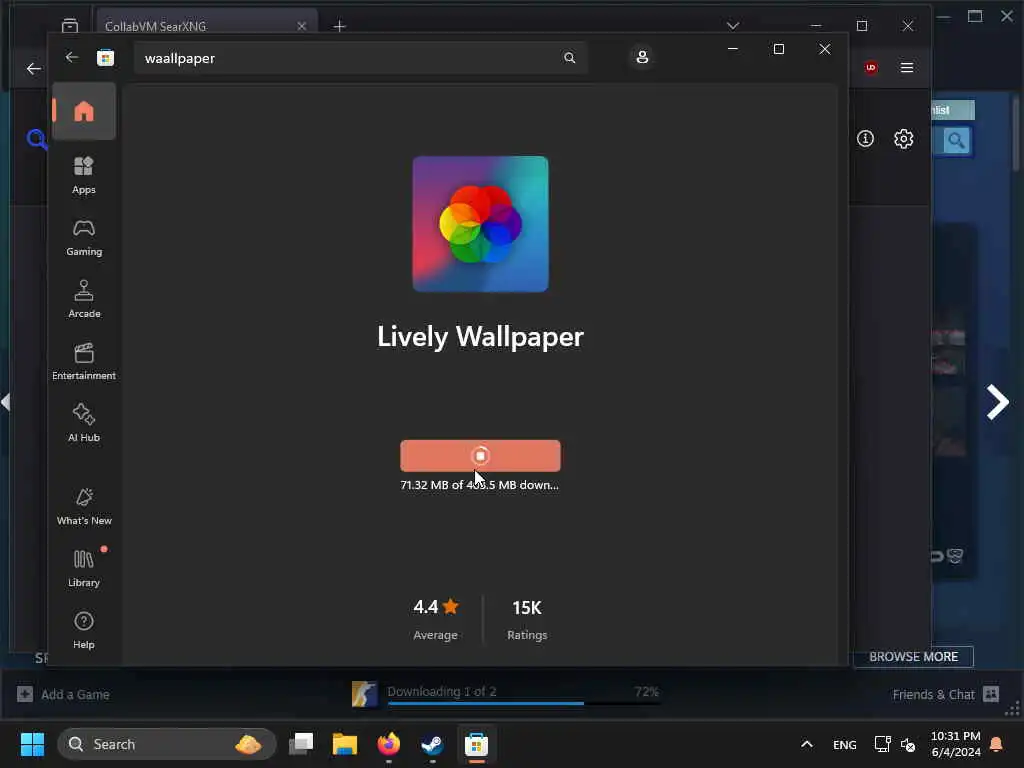This screenshot has height=768, width=1024.
Task: Close the CollabVM SearXNG tab
Action: point(301,26)
